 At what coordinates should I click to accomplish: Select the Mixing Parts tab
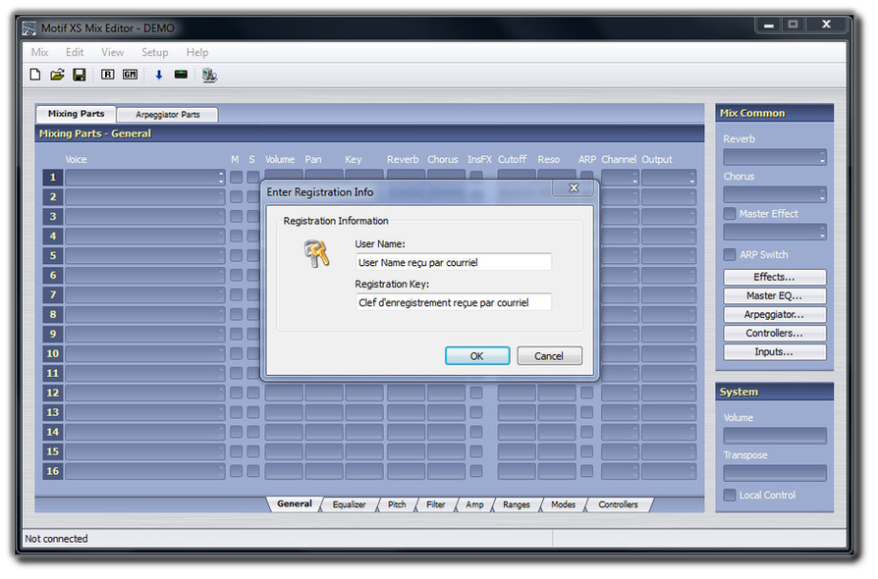[76, 114]
